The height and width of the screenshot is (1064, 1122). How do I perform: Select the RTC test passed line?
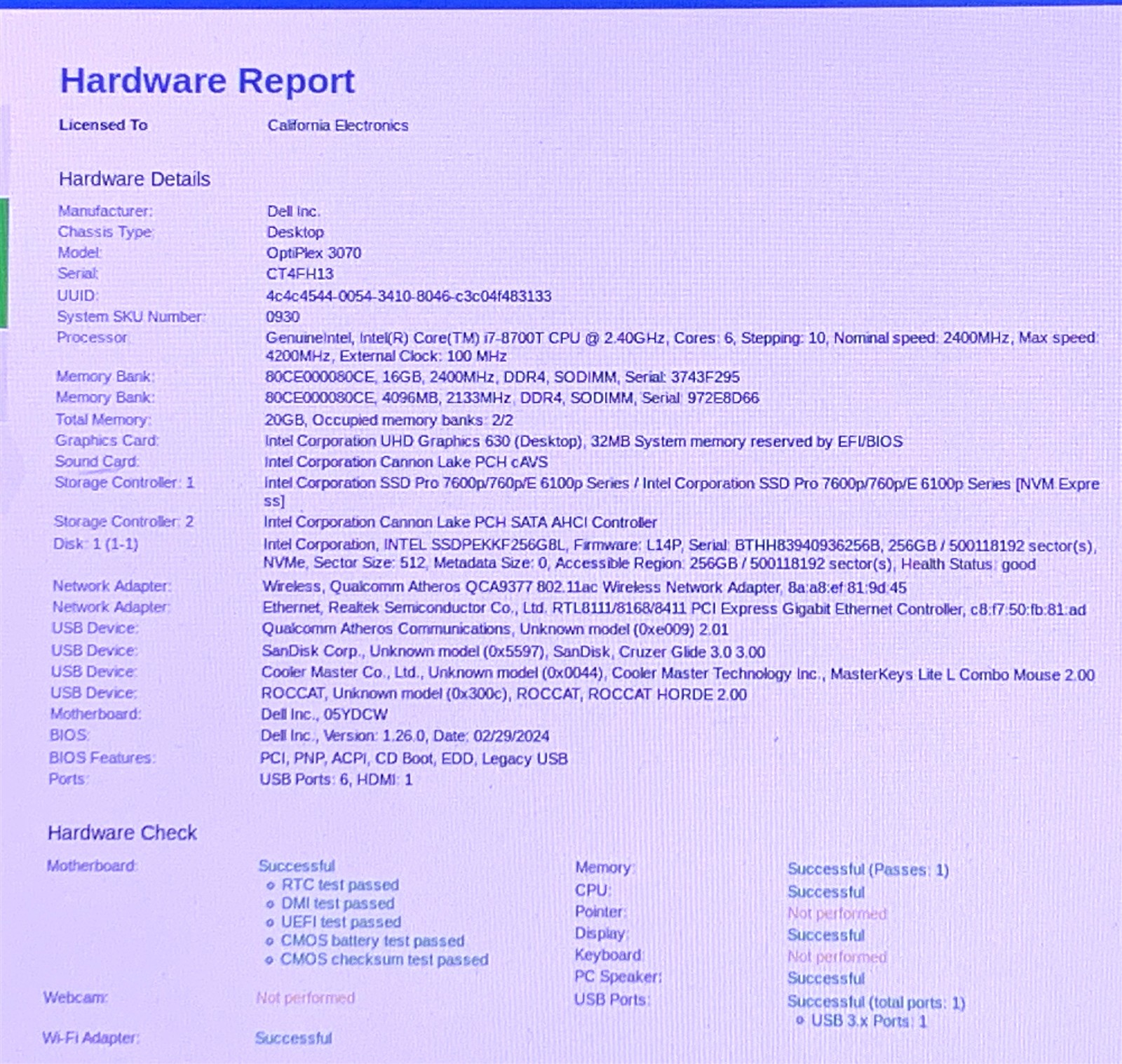[x=339, y=885]
